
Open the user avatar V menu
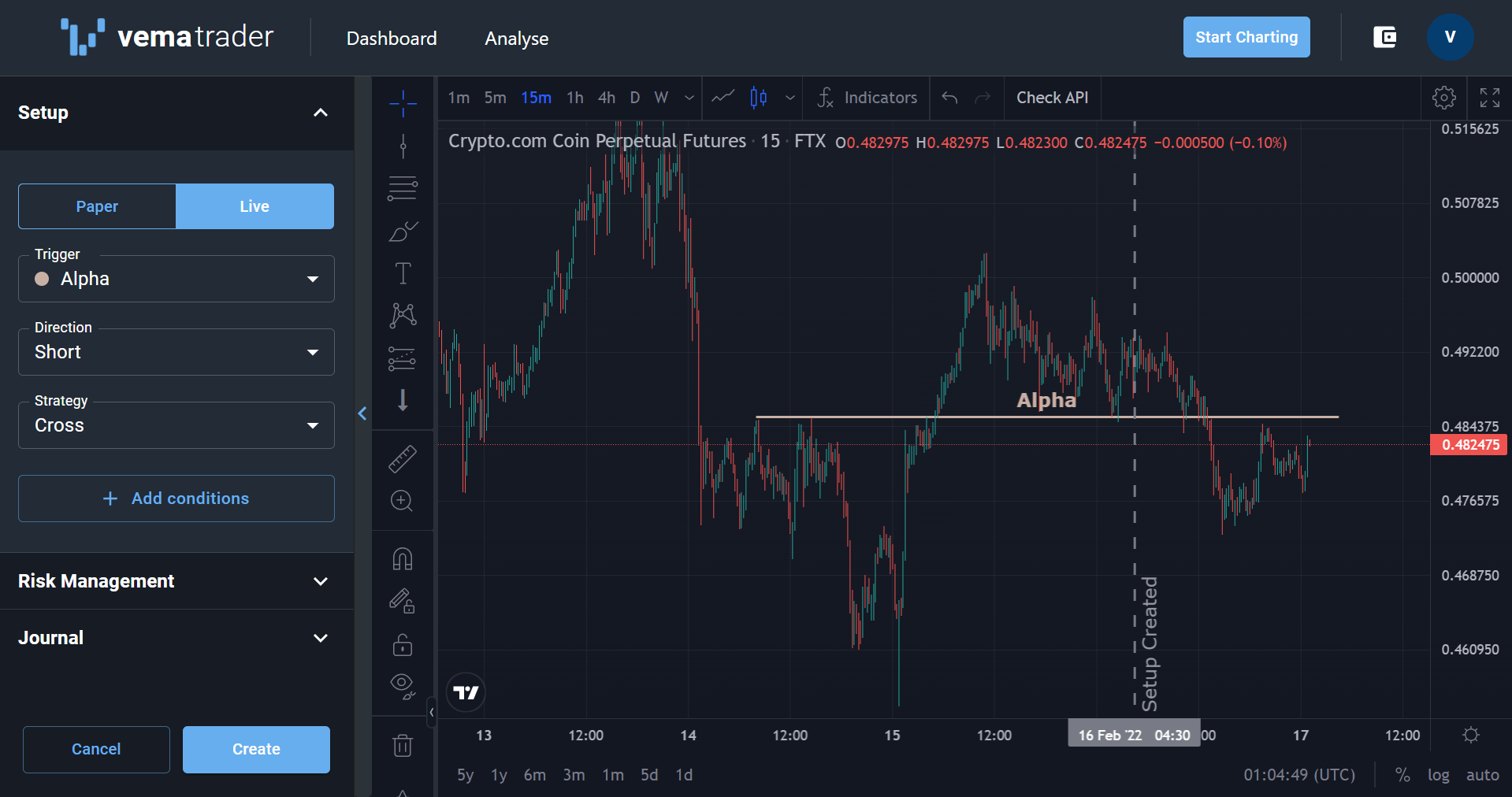[x=1450, y=37]
